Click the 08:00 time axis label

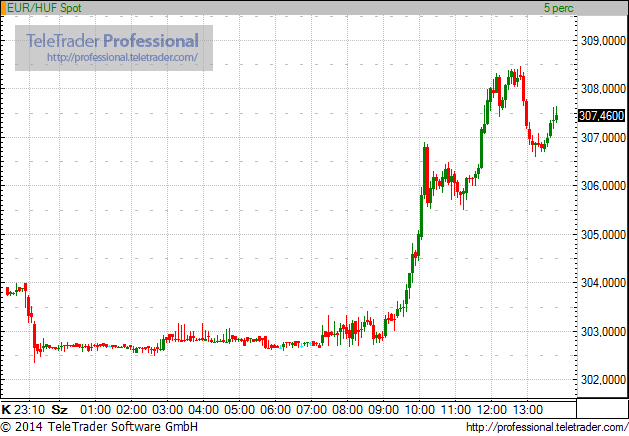pyautogui.click(x=347, y=410)
